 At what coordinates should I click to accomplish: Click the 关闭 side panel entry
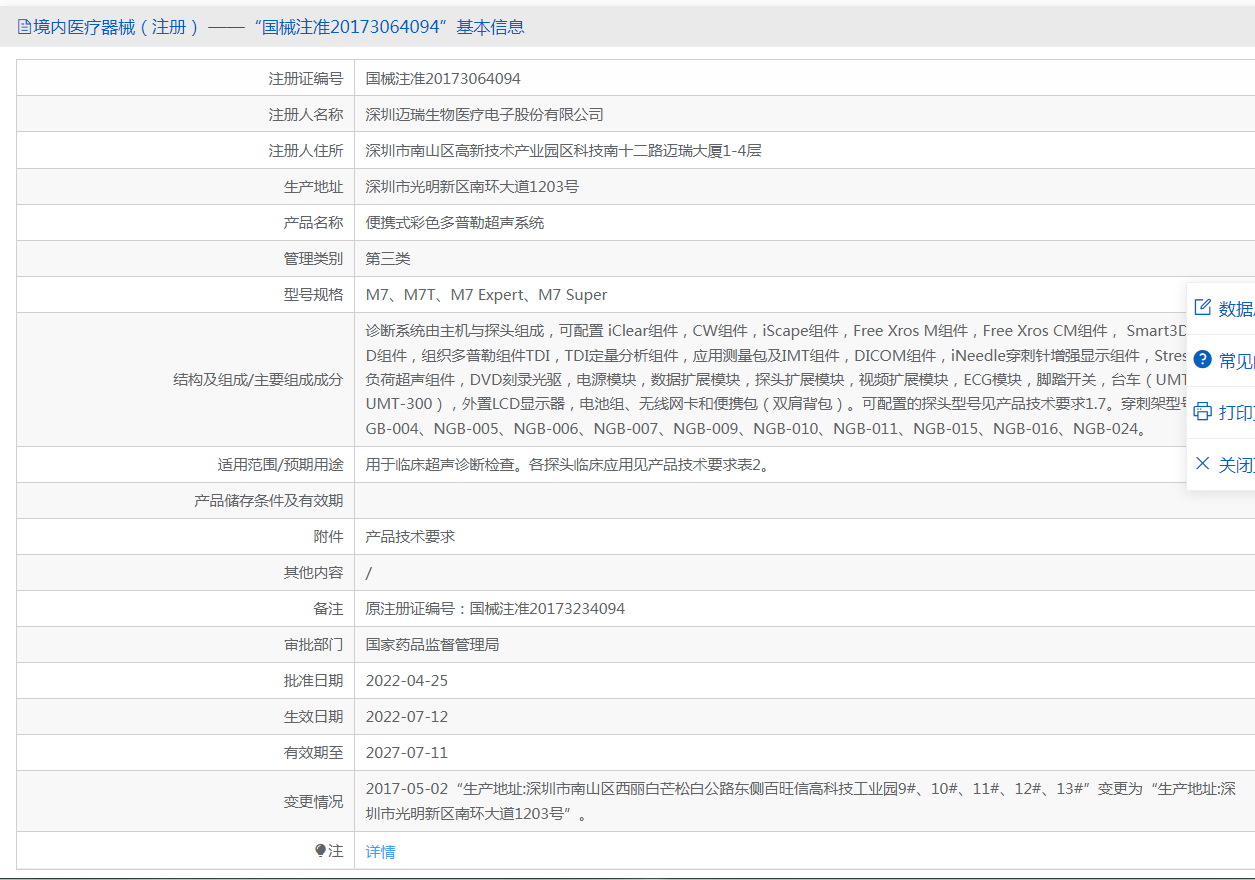click(x=1221, y=465)
